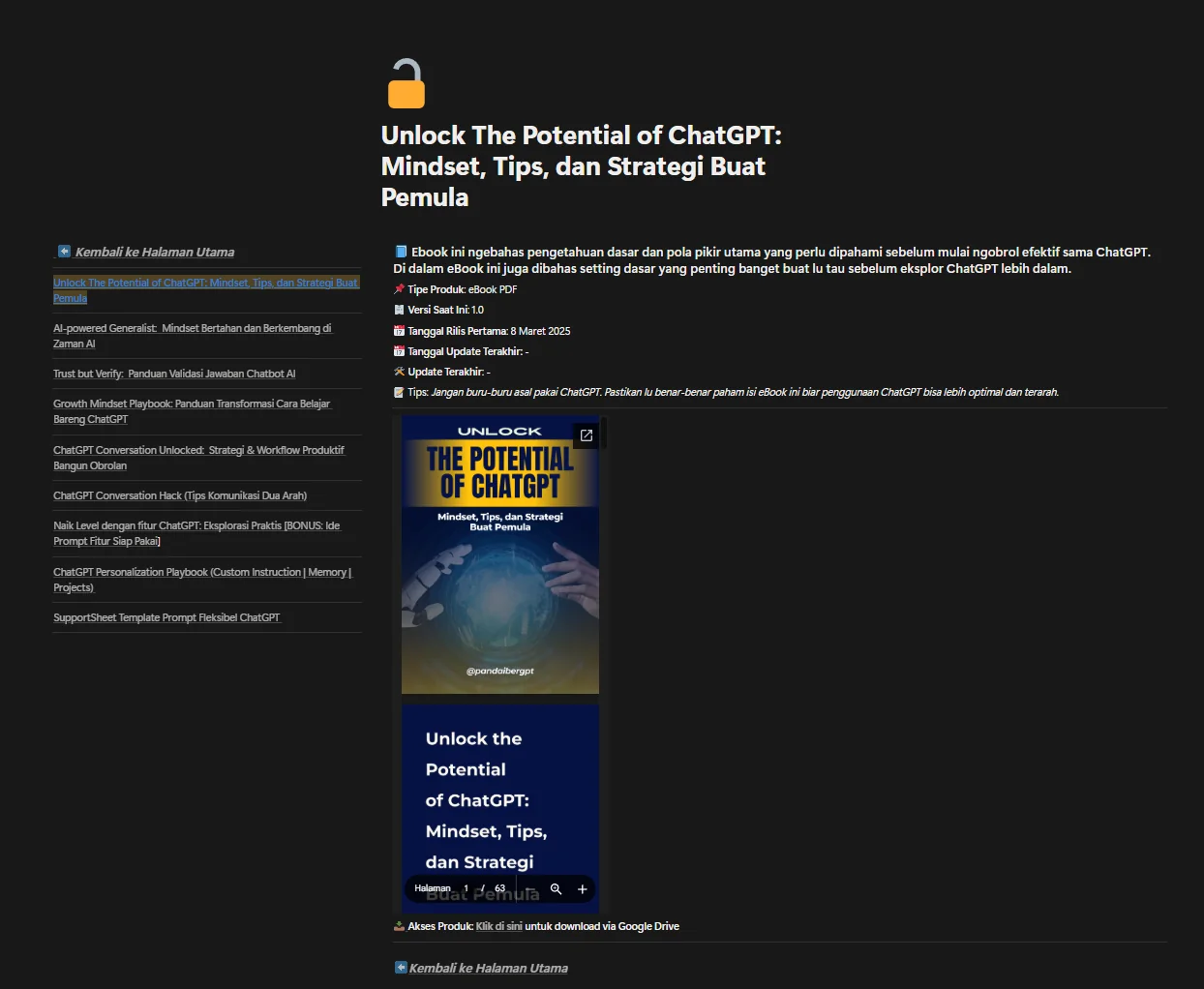
Task: Click the second PDF page with 'Unlock the Potential' text
Action: [500, 809]
